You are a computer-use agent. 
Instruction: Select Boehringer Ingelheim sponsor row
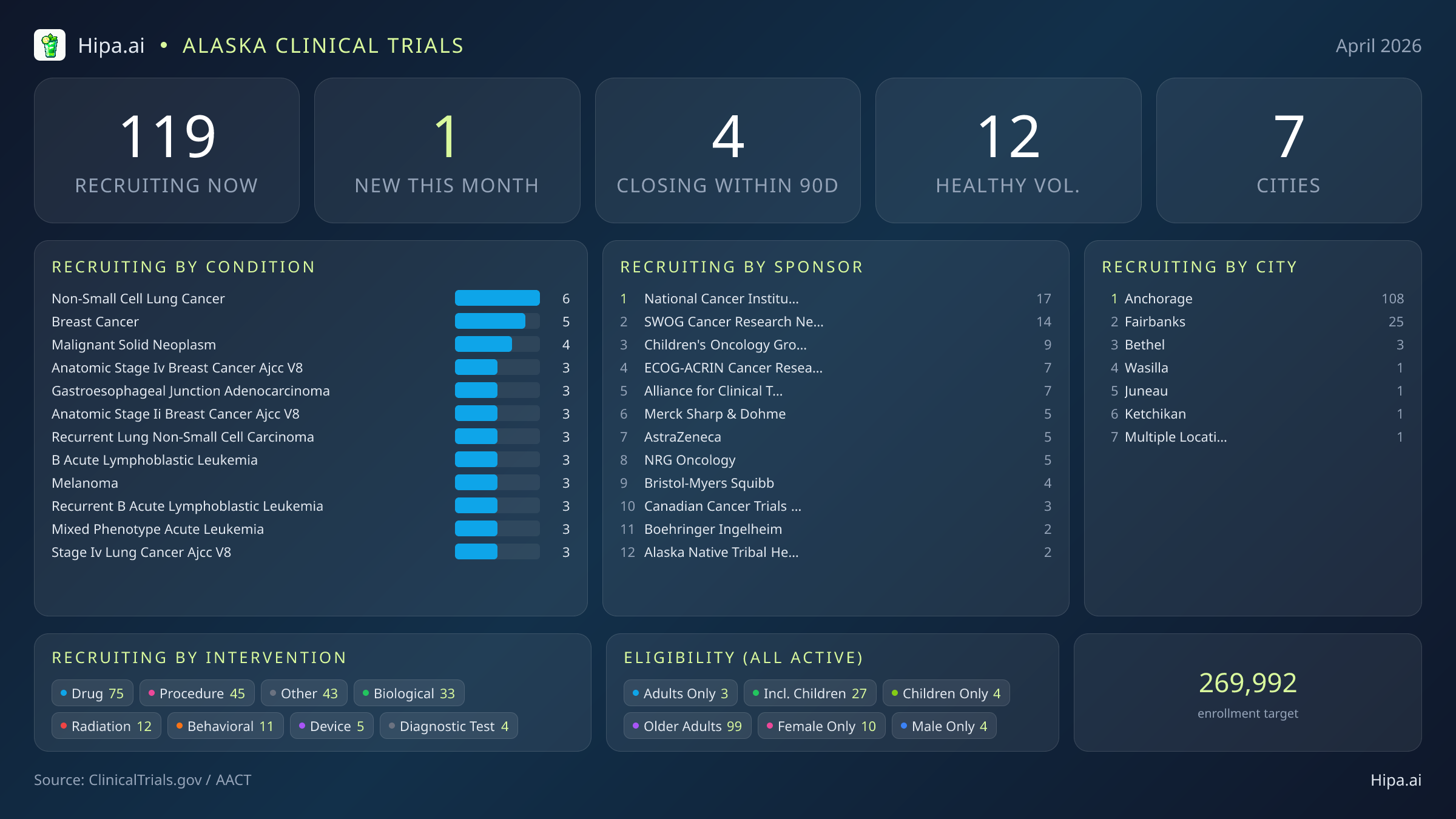click(835, 529)
